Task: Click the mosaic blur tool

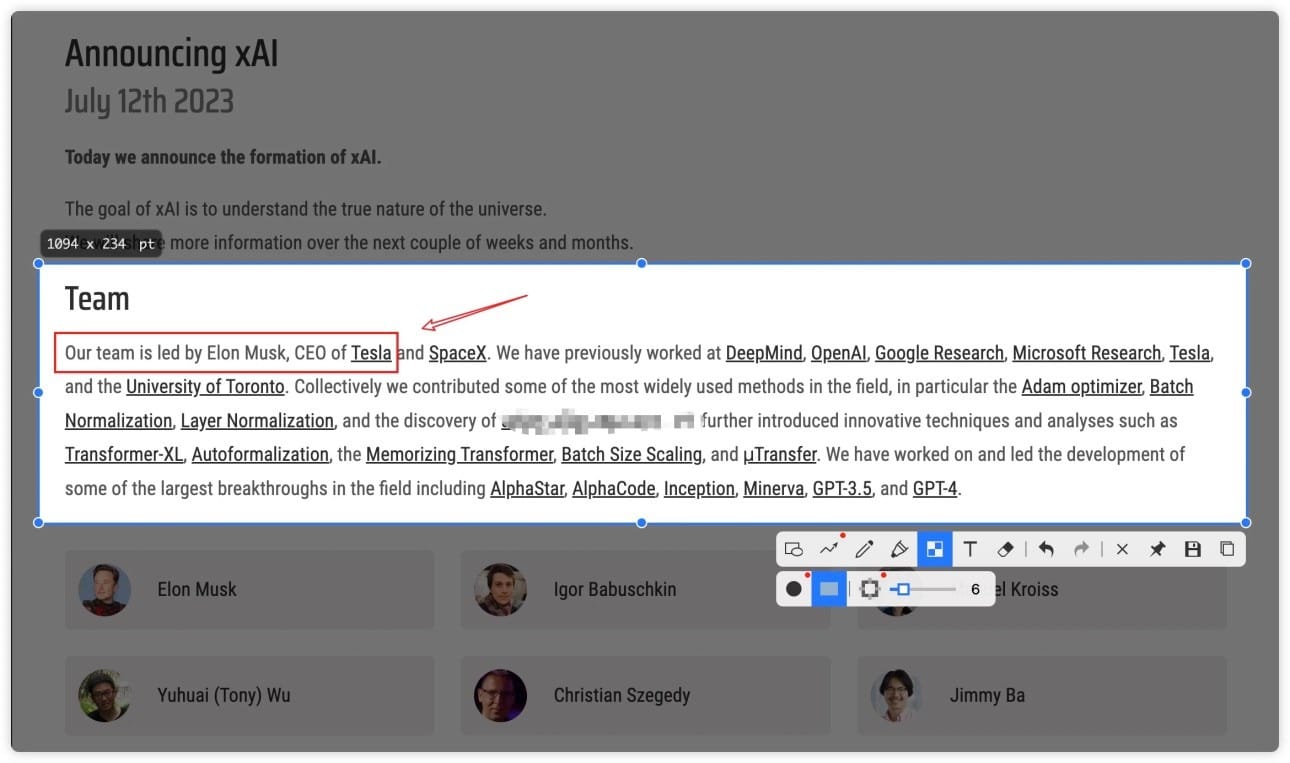Action: tap(935, 549)
